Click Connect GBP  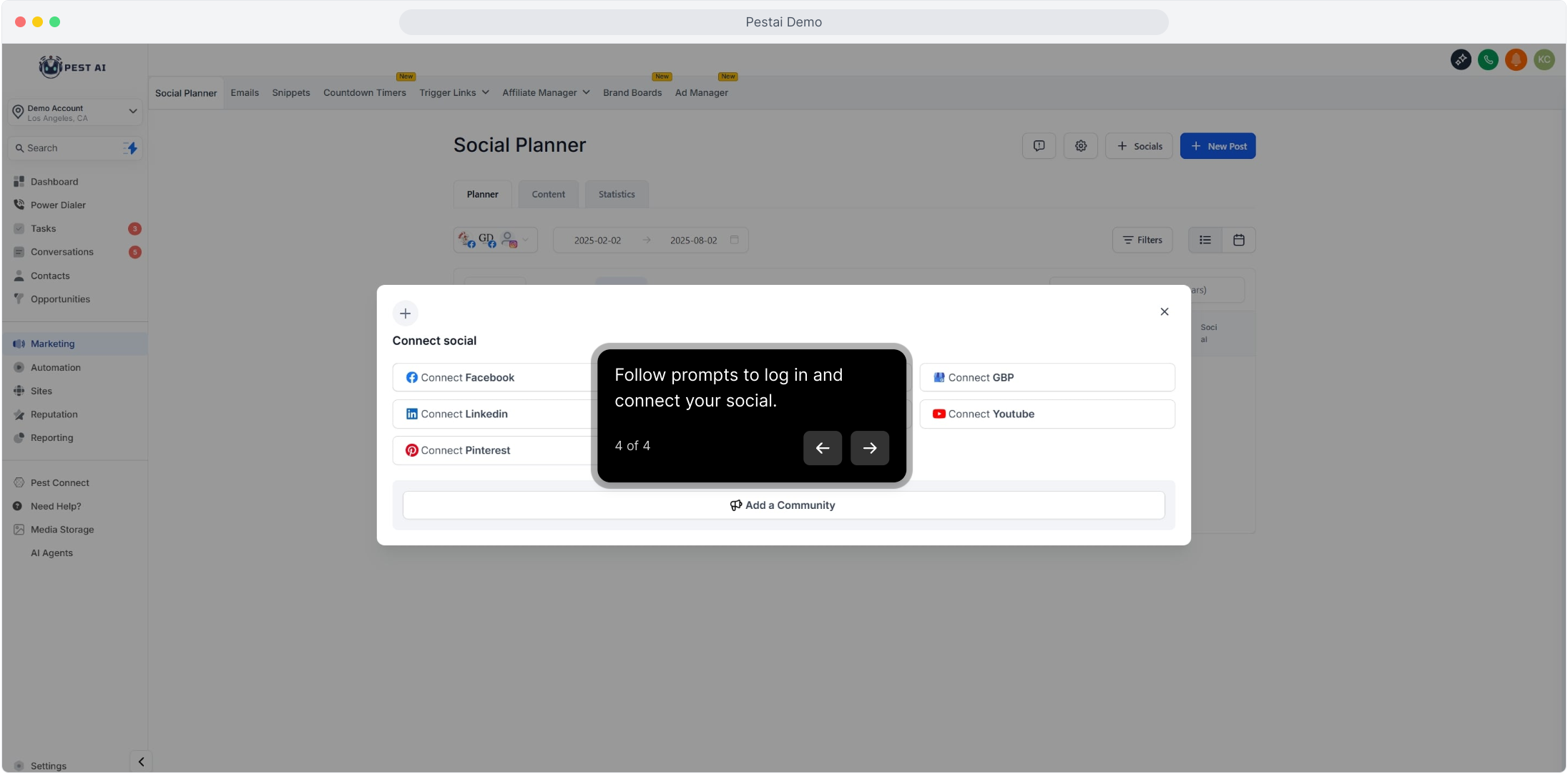point(1047,377)
